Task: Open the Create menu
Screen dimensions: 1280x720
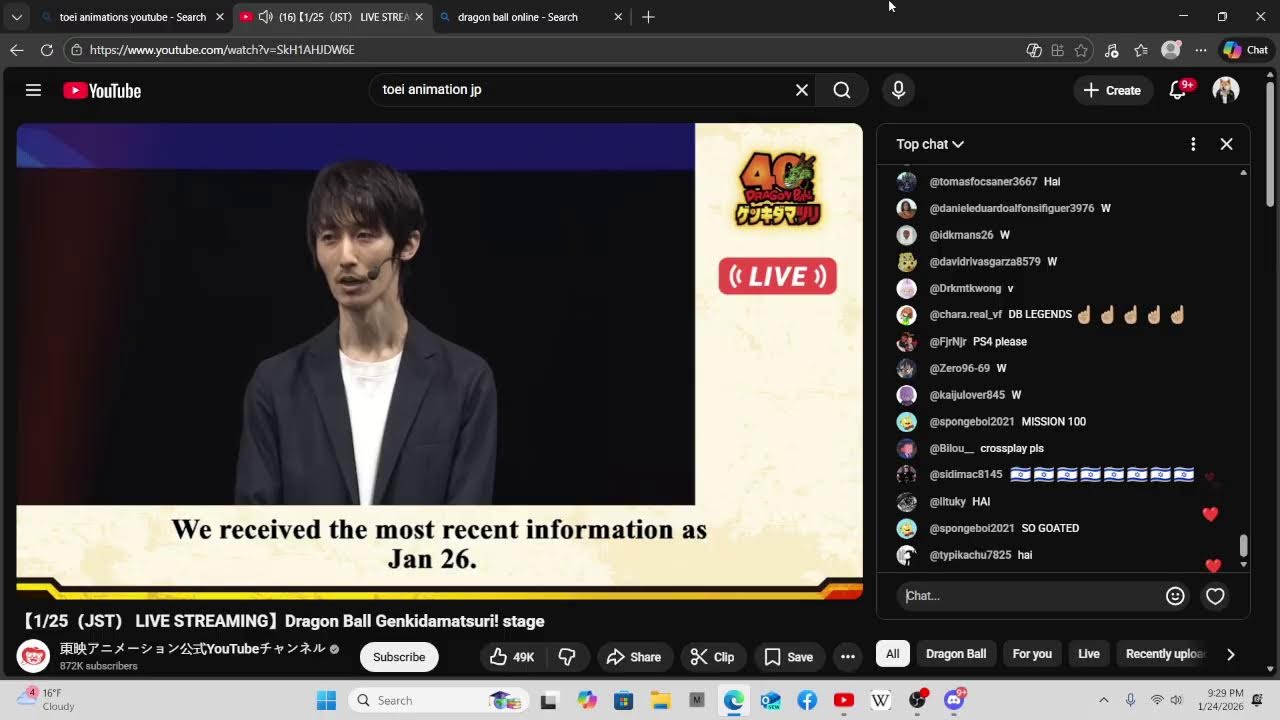Action: pyautogui.click(x=1112, y=90)
